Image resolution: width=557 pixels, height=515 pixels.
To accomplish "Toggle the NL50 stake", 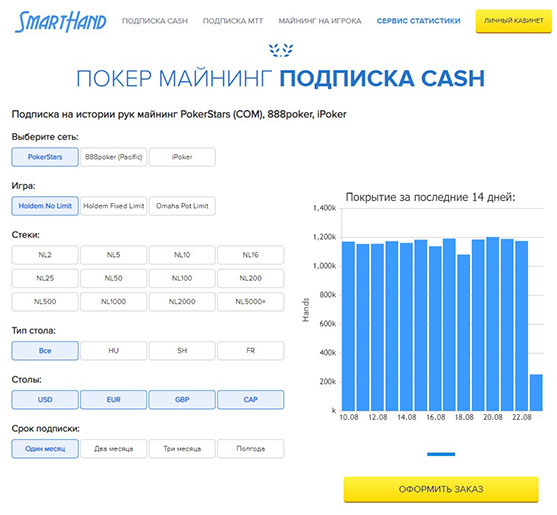I will click(x=114, y=278).
